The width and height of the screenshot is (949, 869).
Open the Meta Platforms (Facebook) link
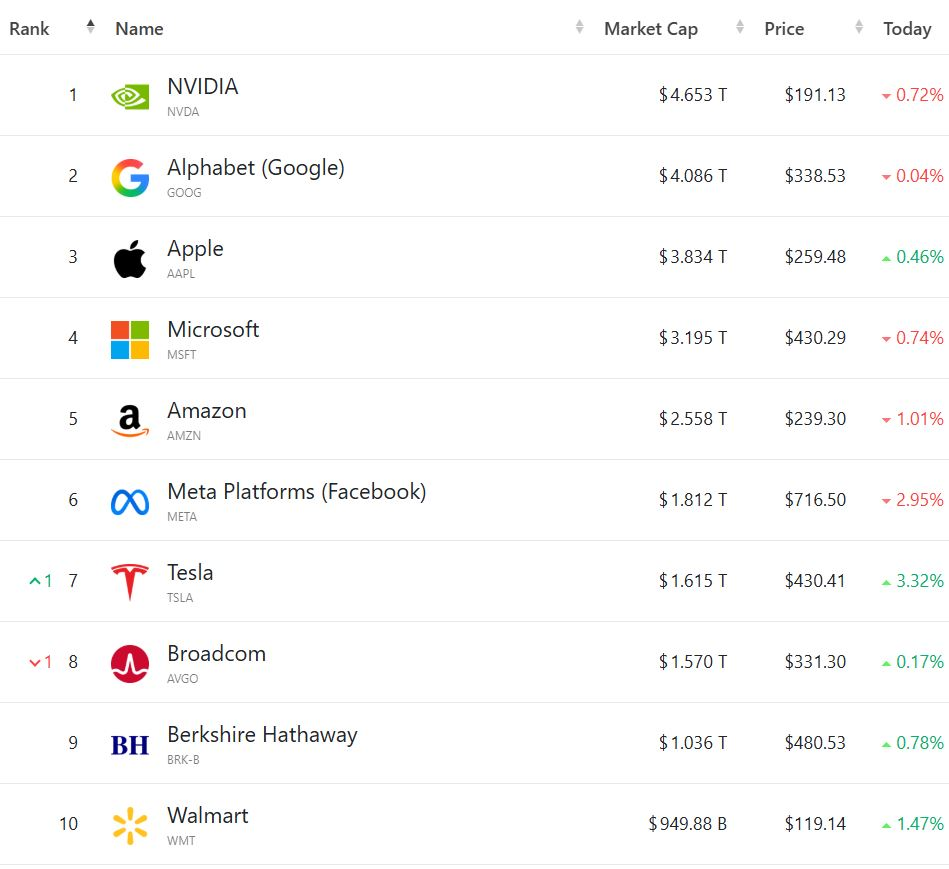tap(296, 492)
